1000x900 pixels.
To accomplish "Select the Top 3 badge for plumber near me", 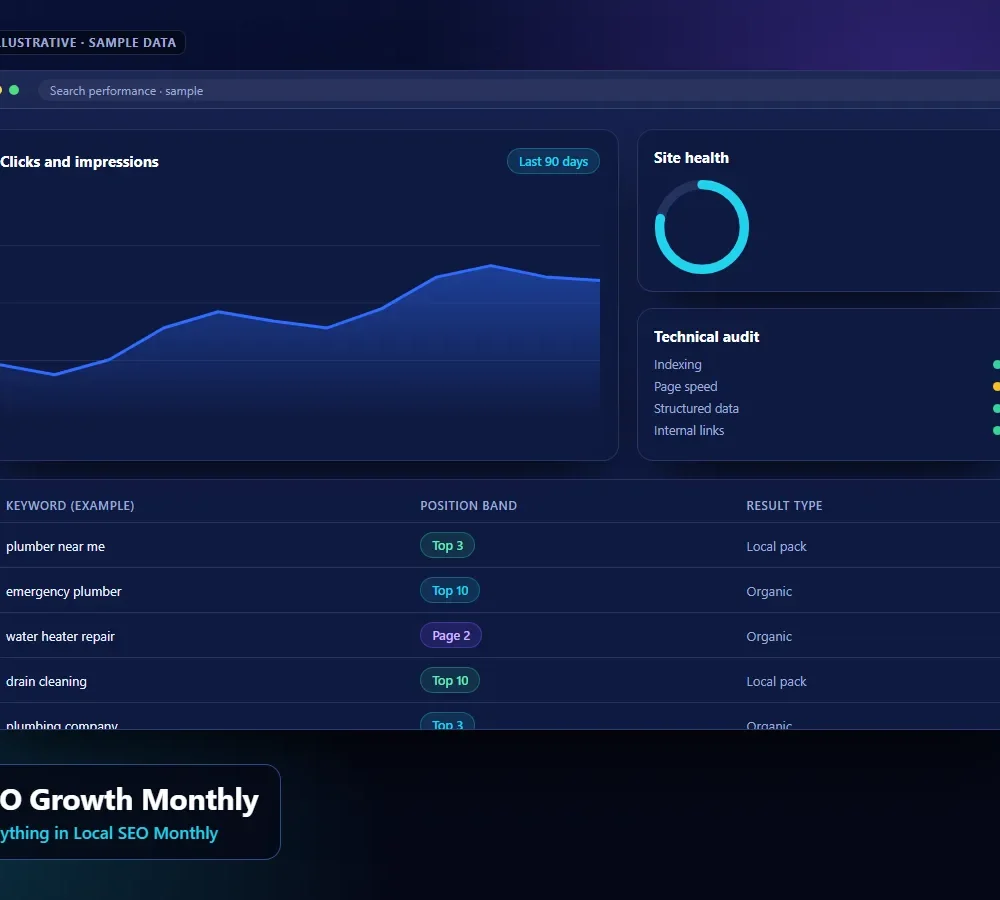I will [x=447, y=545].
